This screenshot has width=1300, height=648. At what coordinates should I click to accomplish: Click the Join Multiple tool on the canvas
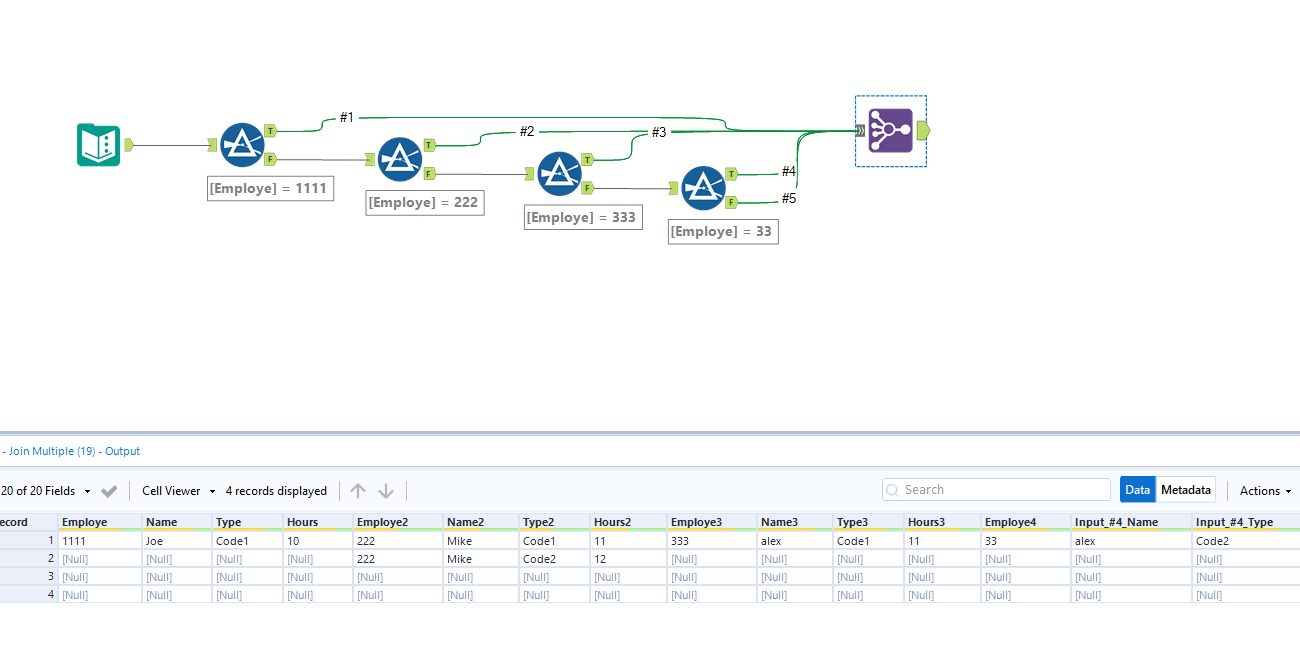889,129
